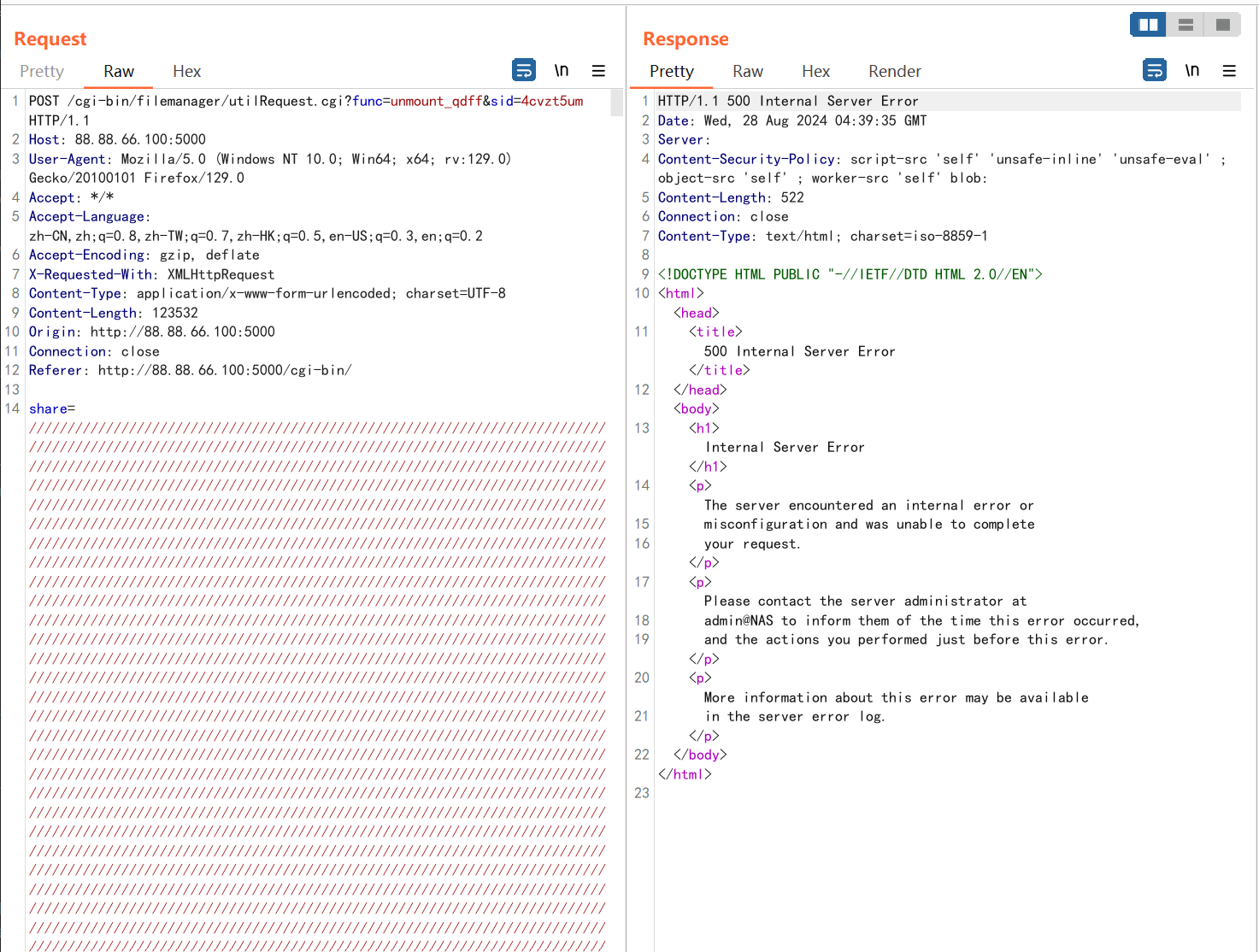The height and width of the screenshot is (952, 1259).
Task: Switch Response view to Raw tab
Action: [748, 72]
